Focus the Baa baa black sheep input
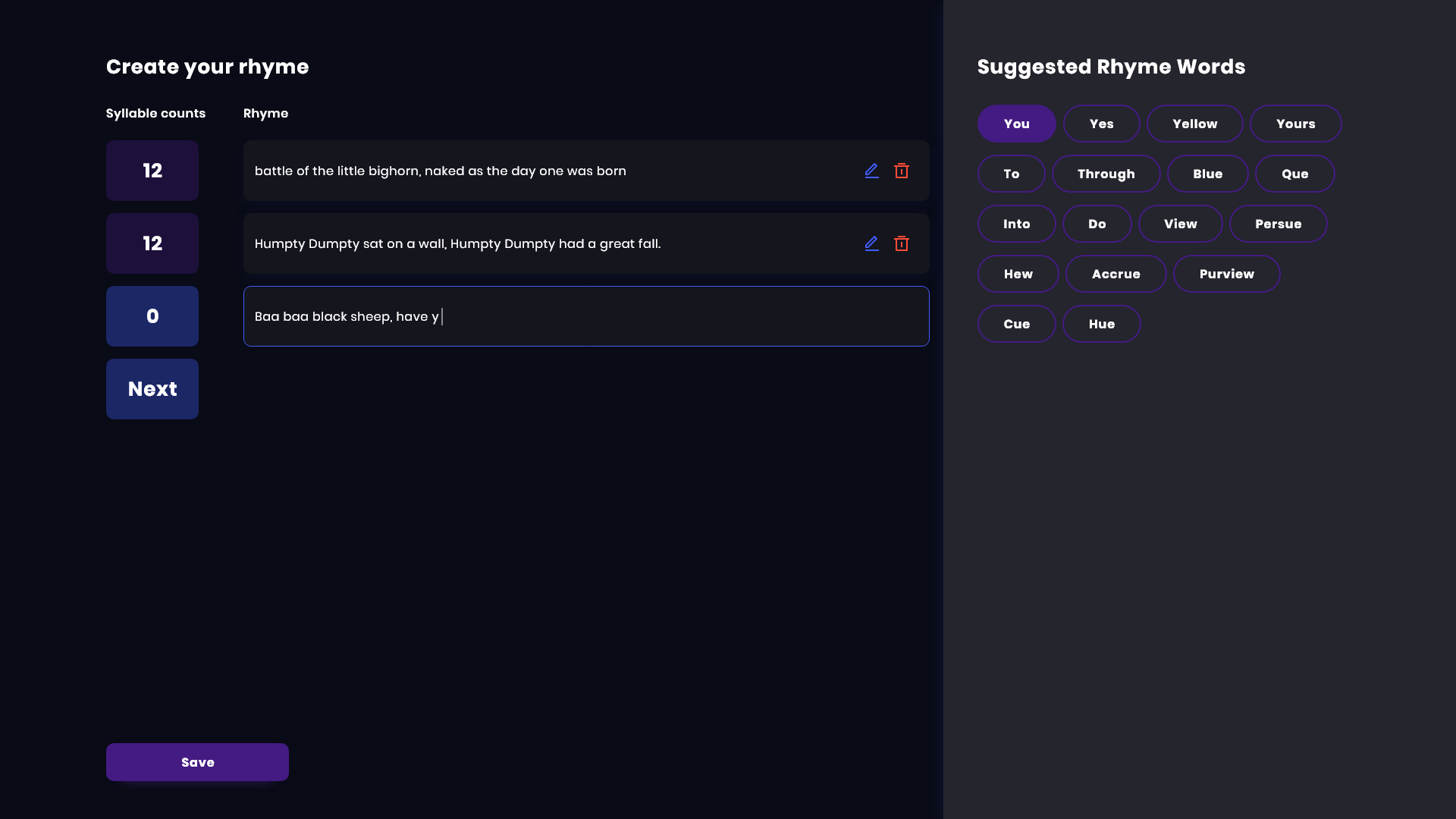Screen dimensions: 1456x819 (585, 316)
